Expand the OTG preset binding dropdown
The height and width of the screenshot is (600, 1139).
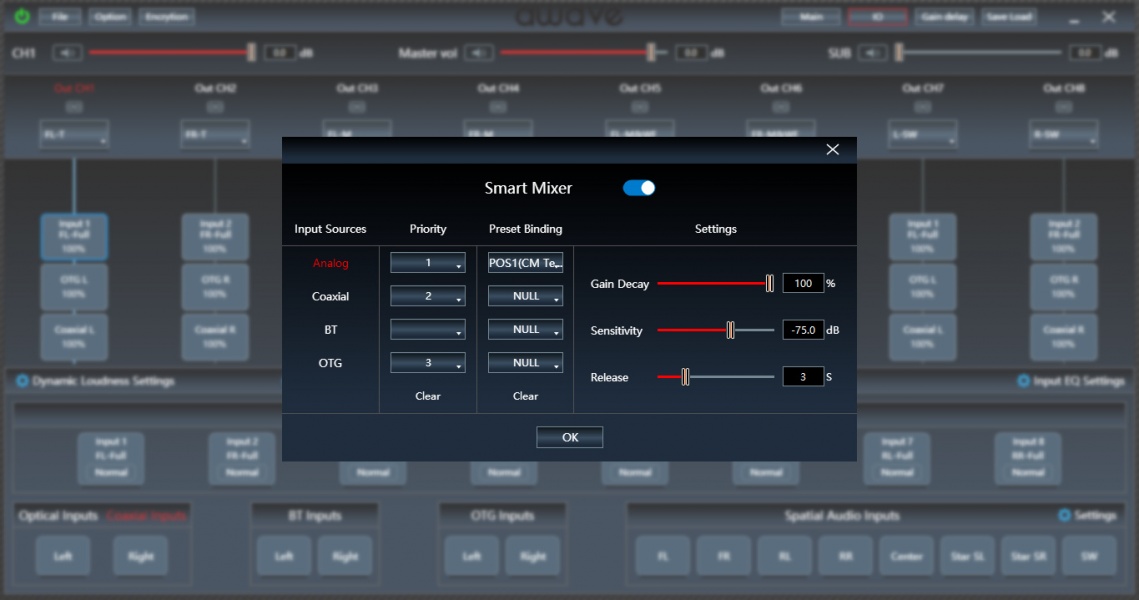click(525, 363)
